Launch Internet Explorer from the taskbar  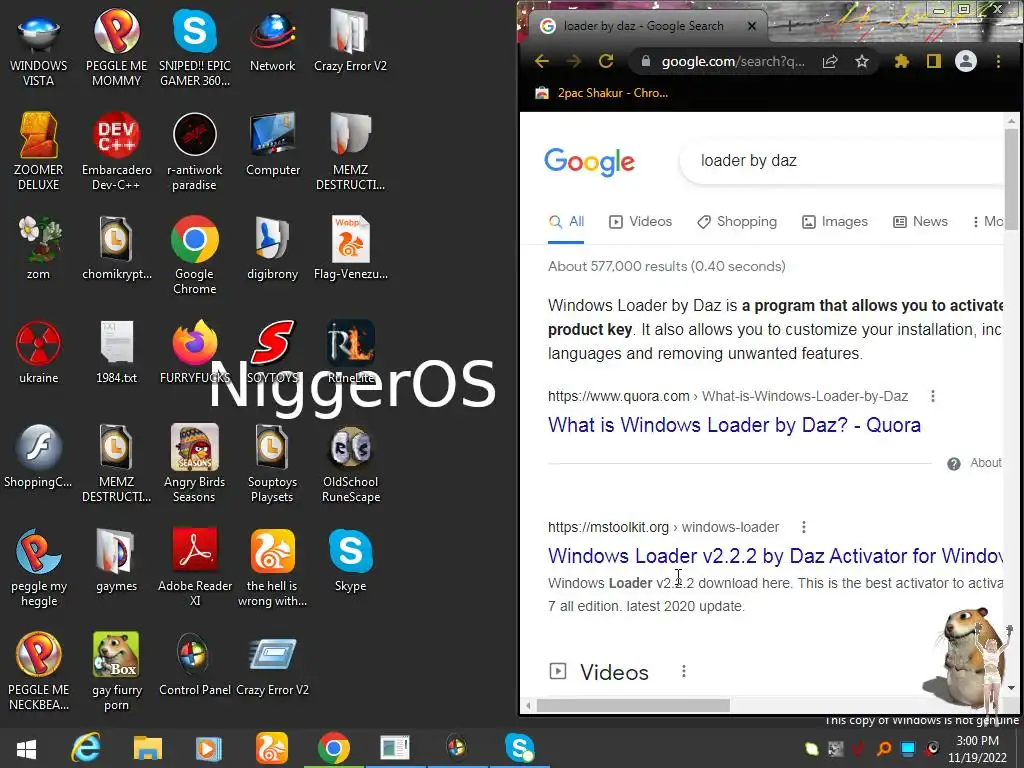click(x=86, y=748)
